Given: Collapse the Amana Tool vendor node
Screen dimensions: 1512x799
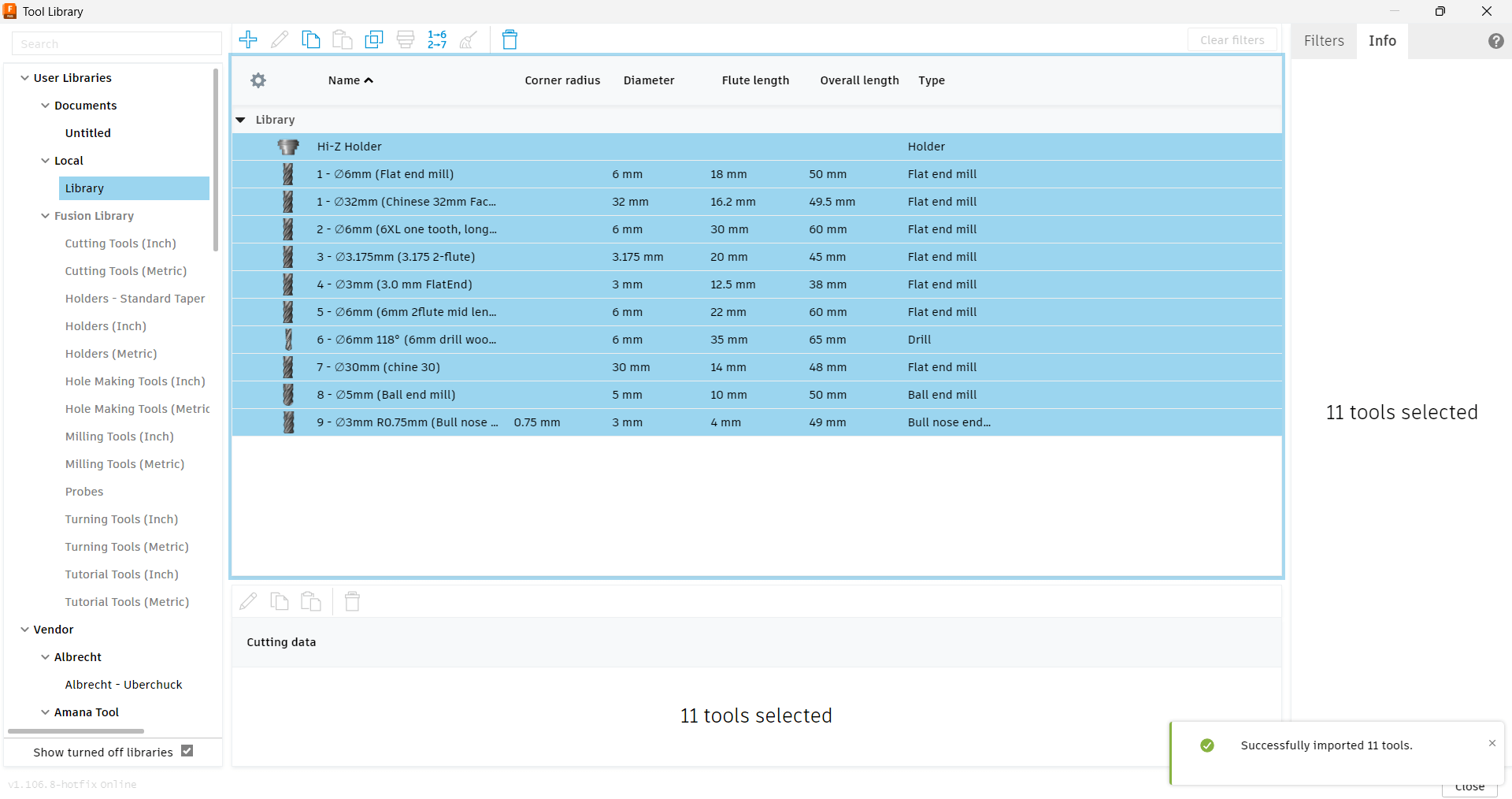Looking at the screenshot, I should tap(46, 712).
